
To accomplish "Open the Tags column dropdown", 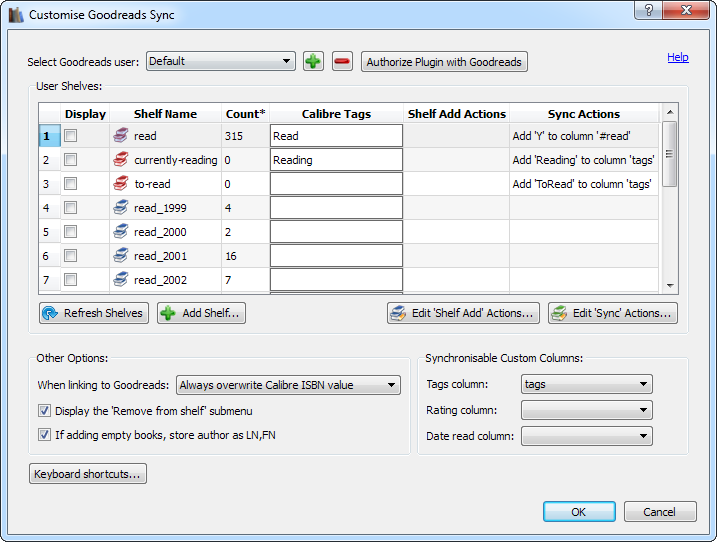I will pyautogui.click(x=587, y=384).
